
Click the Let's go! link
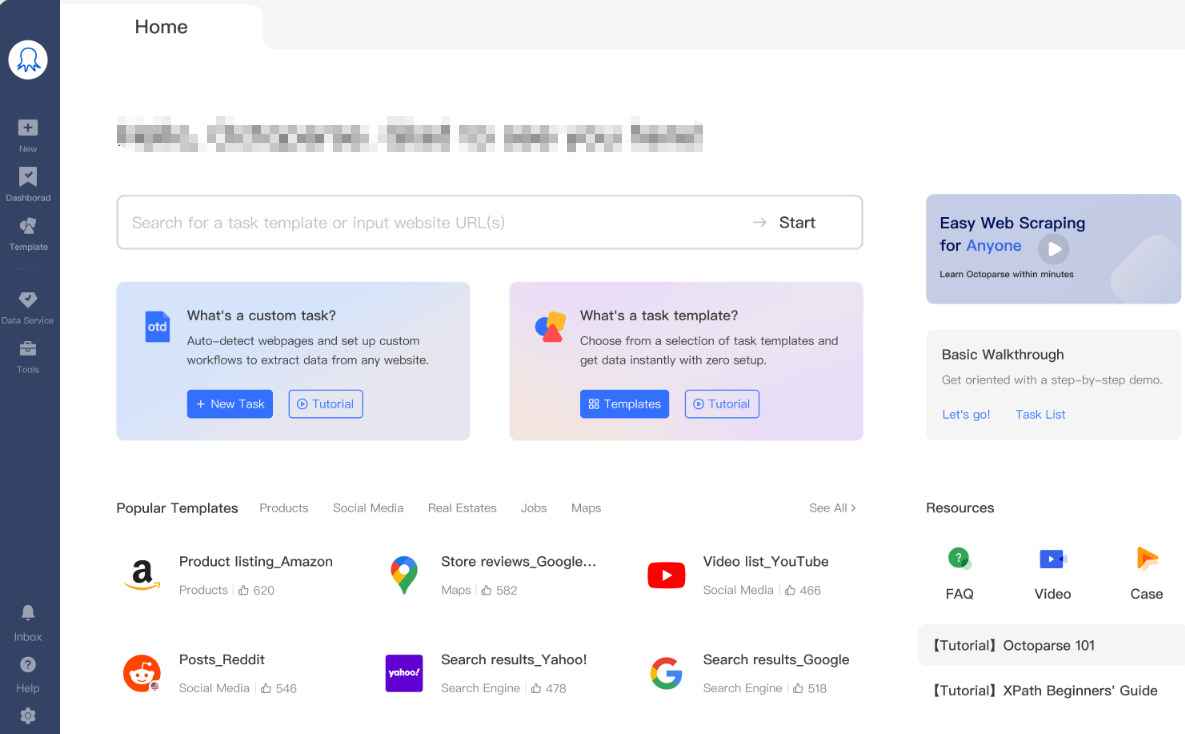click(966, 414)
